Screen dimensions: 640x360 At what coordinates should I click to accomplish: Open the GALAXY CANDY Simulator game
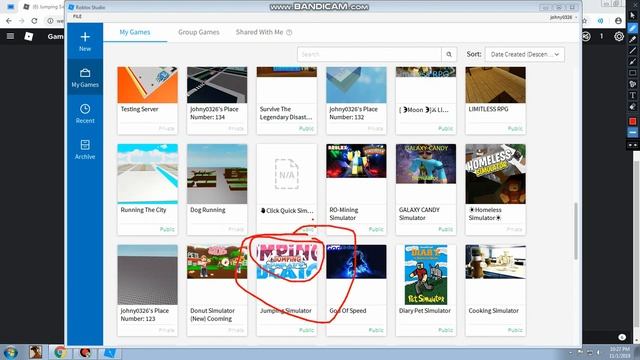click(426, 189)
